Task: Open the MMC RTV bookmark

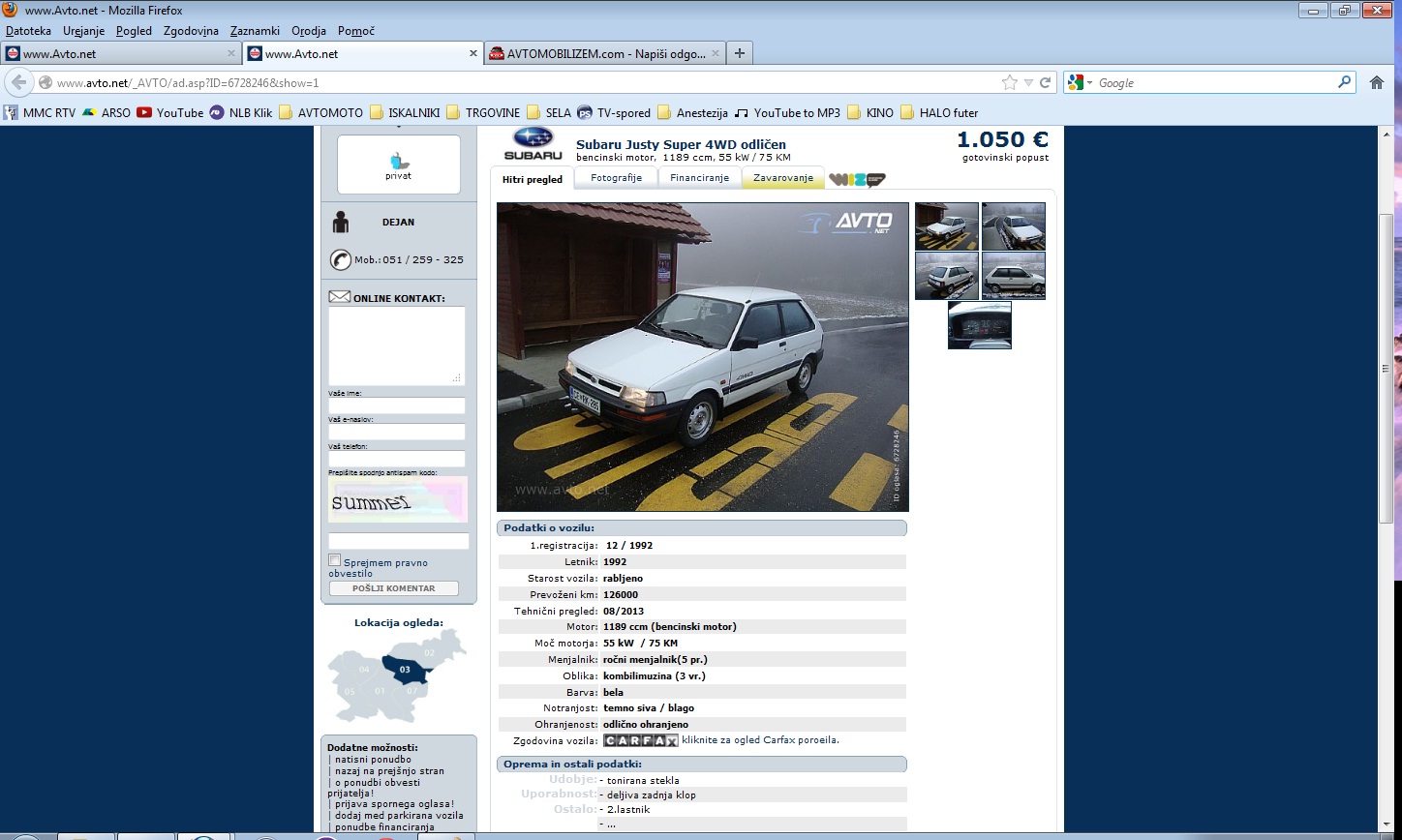Action: [40, 112]
